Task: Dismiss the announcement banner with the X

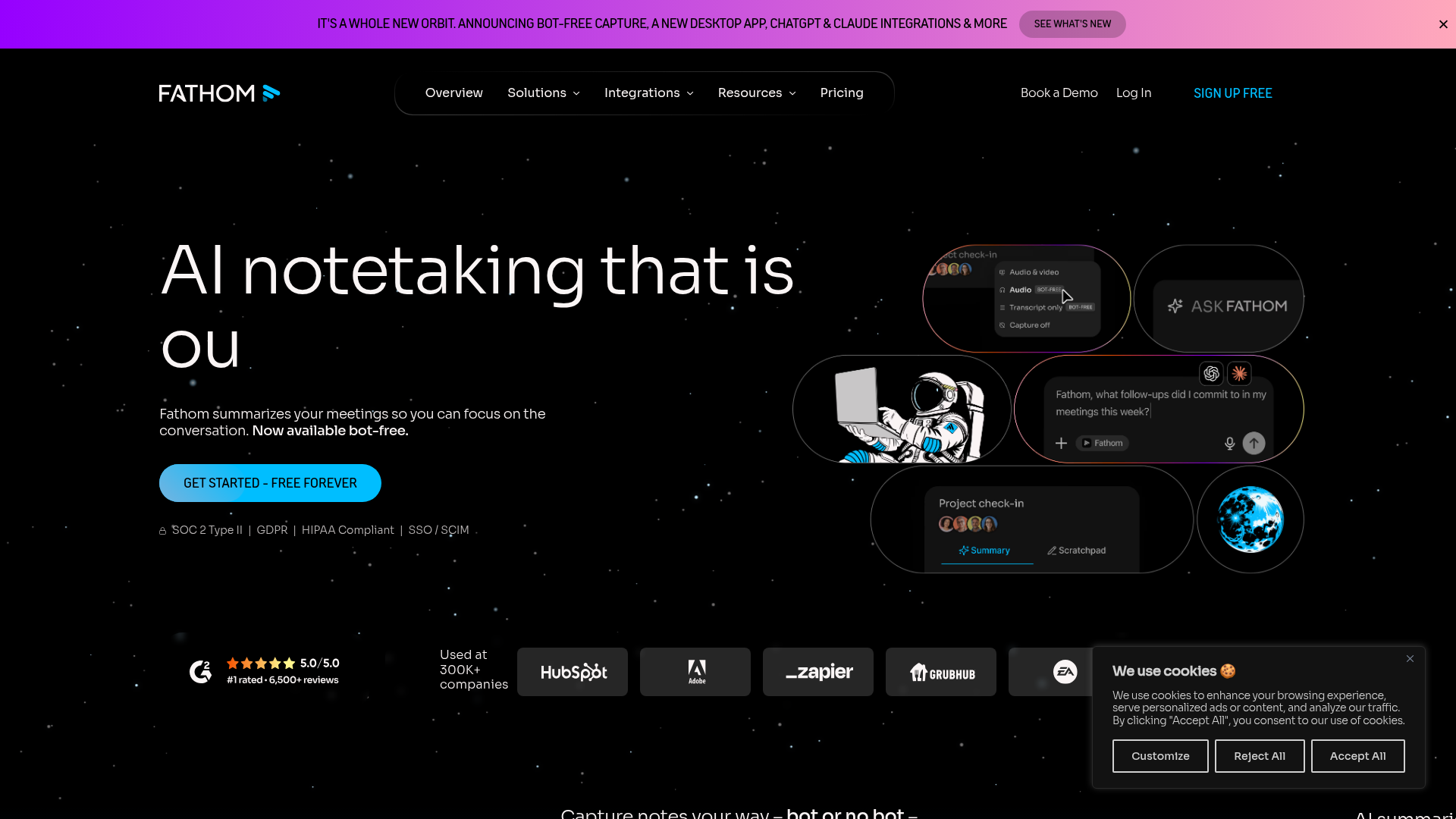Action: (1443, 24)
